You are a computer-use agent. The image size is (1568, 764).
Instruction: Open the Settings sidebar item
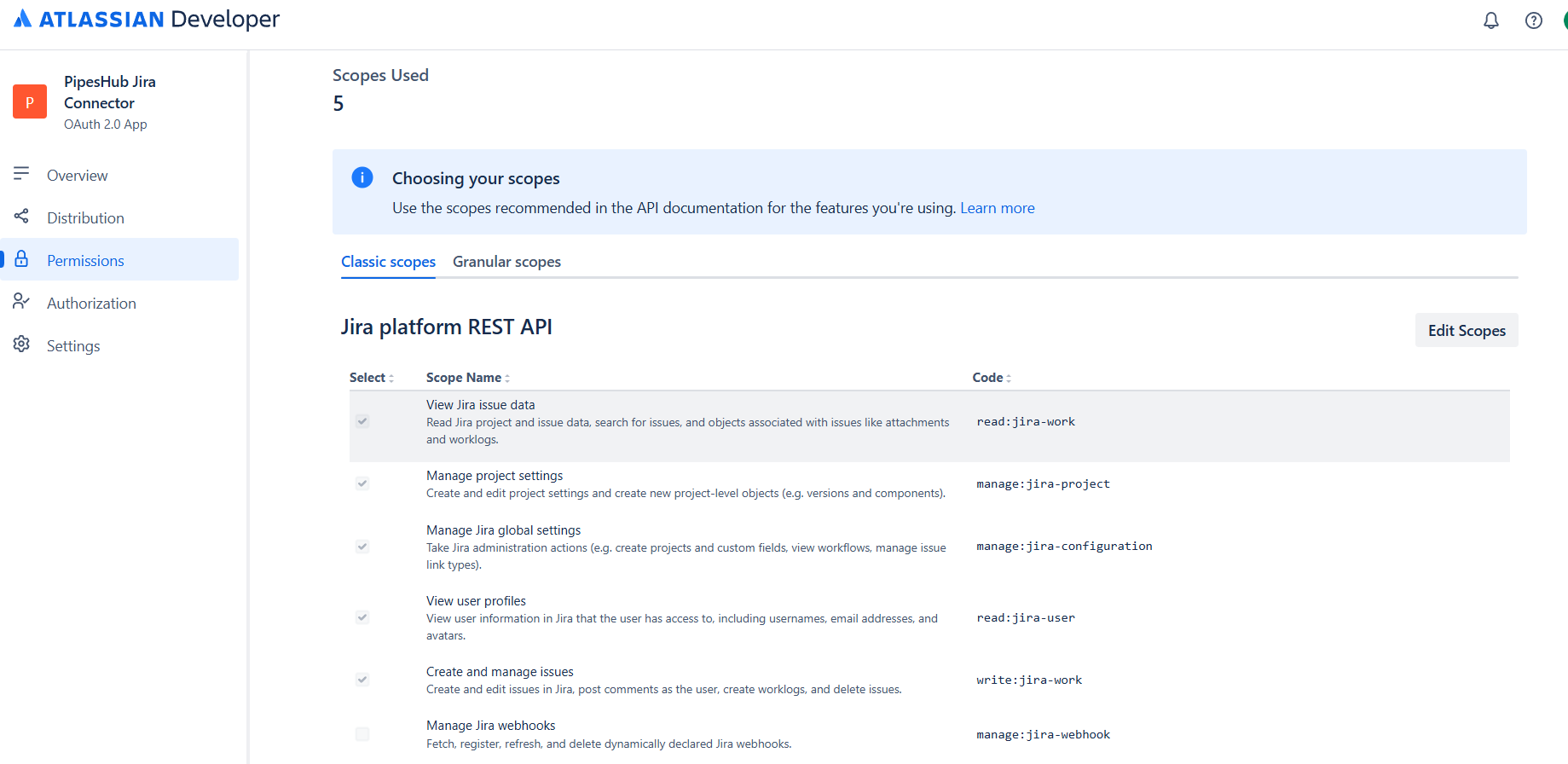click(119, 345)
